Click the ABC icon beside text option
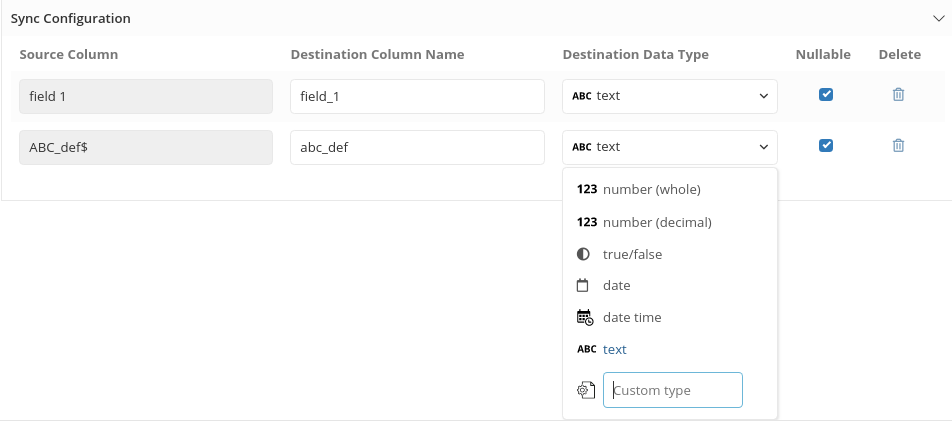Viewport: 952px width, 422px height. click(586, 349)
